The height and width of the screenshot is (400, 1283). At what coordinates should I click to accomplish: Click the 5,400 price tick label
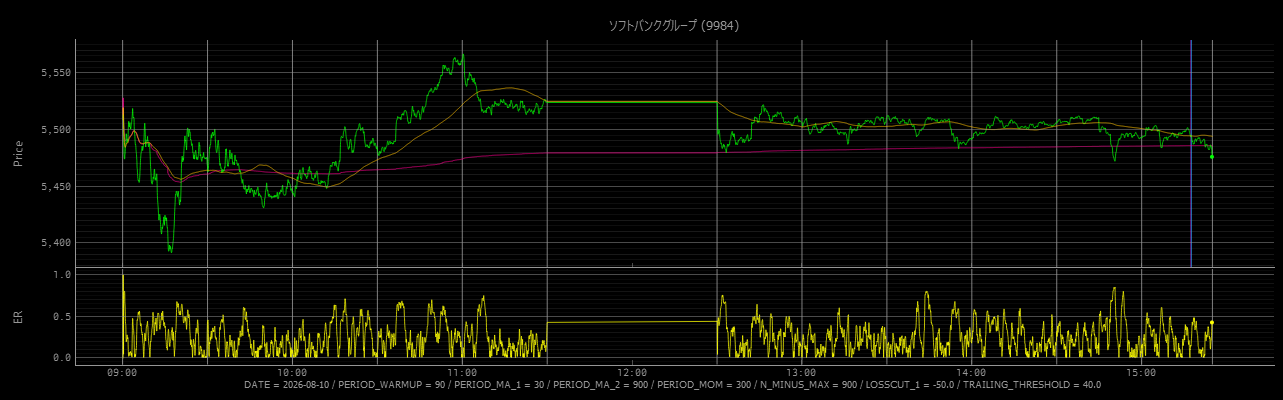coord(56,243)
